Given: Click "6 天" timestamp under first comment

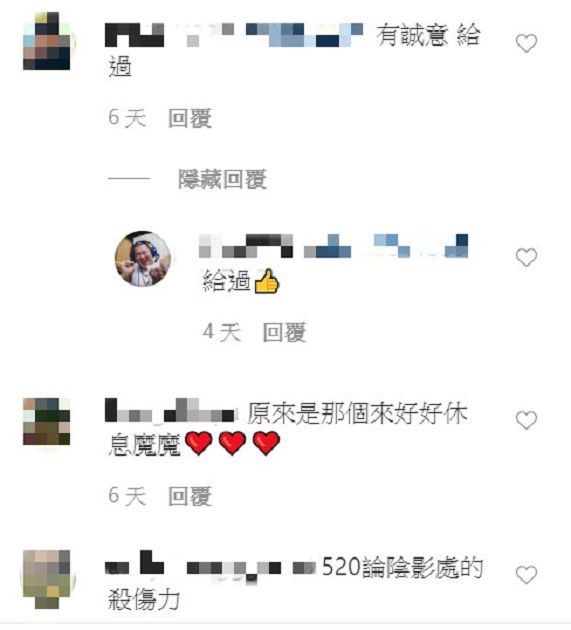Looking at the screenshot, I should pos(127,118).
